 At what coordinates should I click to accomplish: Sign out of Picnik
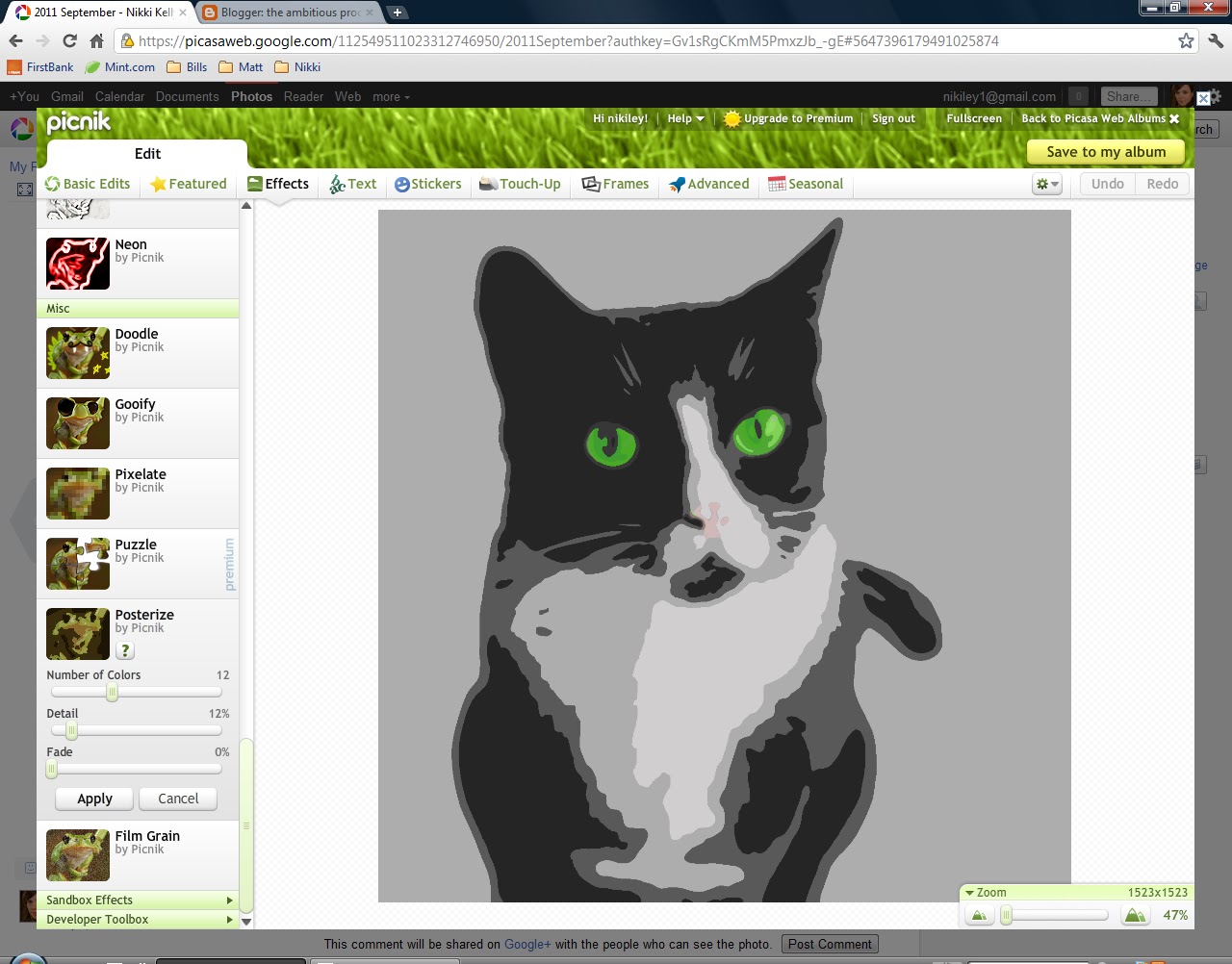click(x=893, y=118)
